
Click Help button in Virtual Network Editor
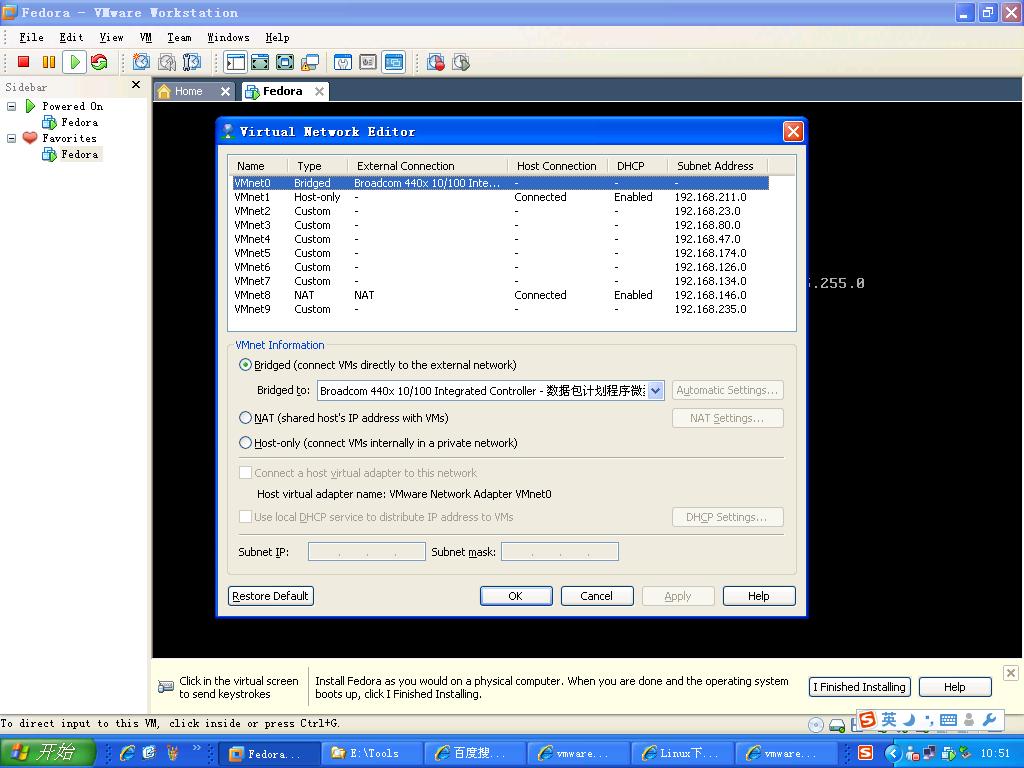click(x=759, y=596)
